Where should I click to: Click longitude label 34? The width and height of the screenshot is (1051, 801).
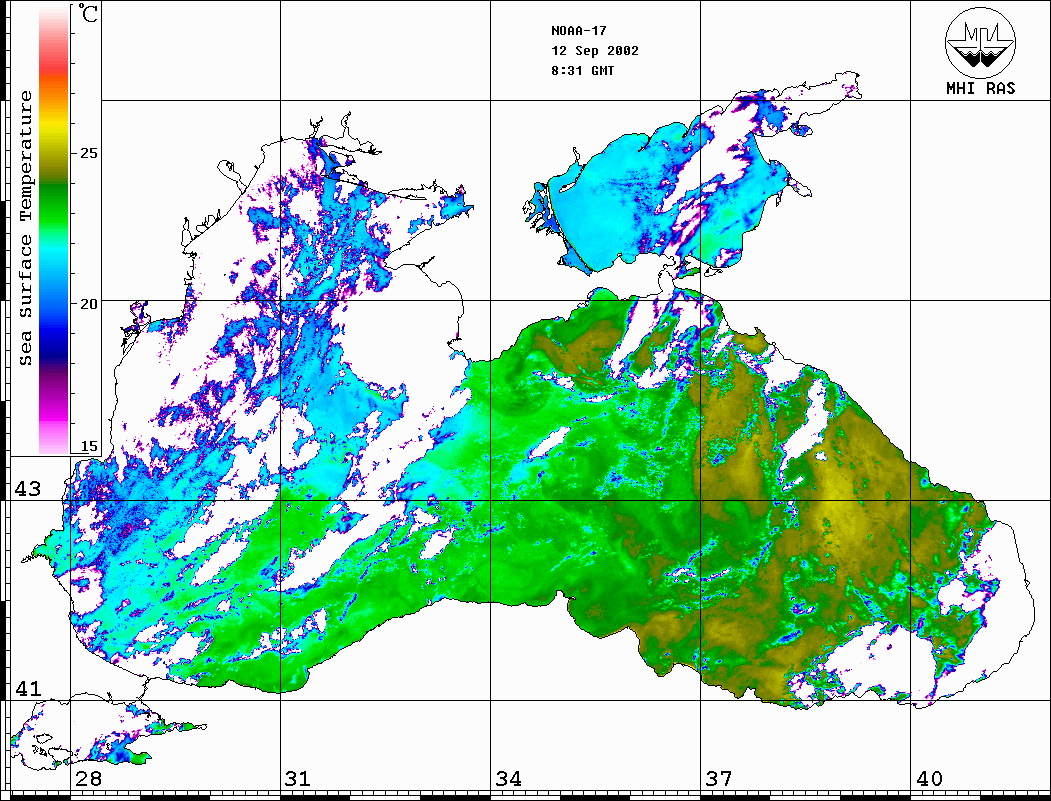[x=509, y=779]
